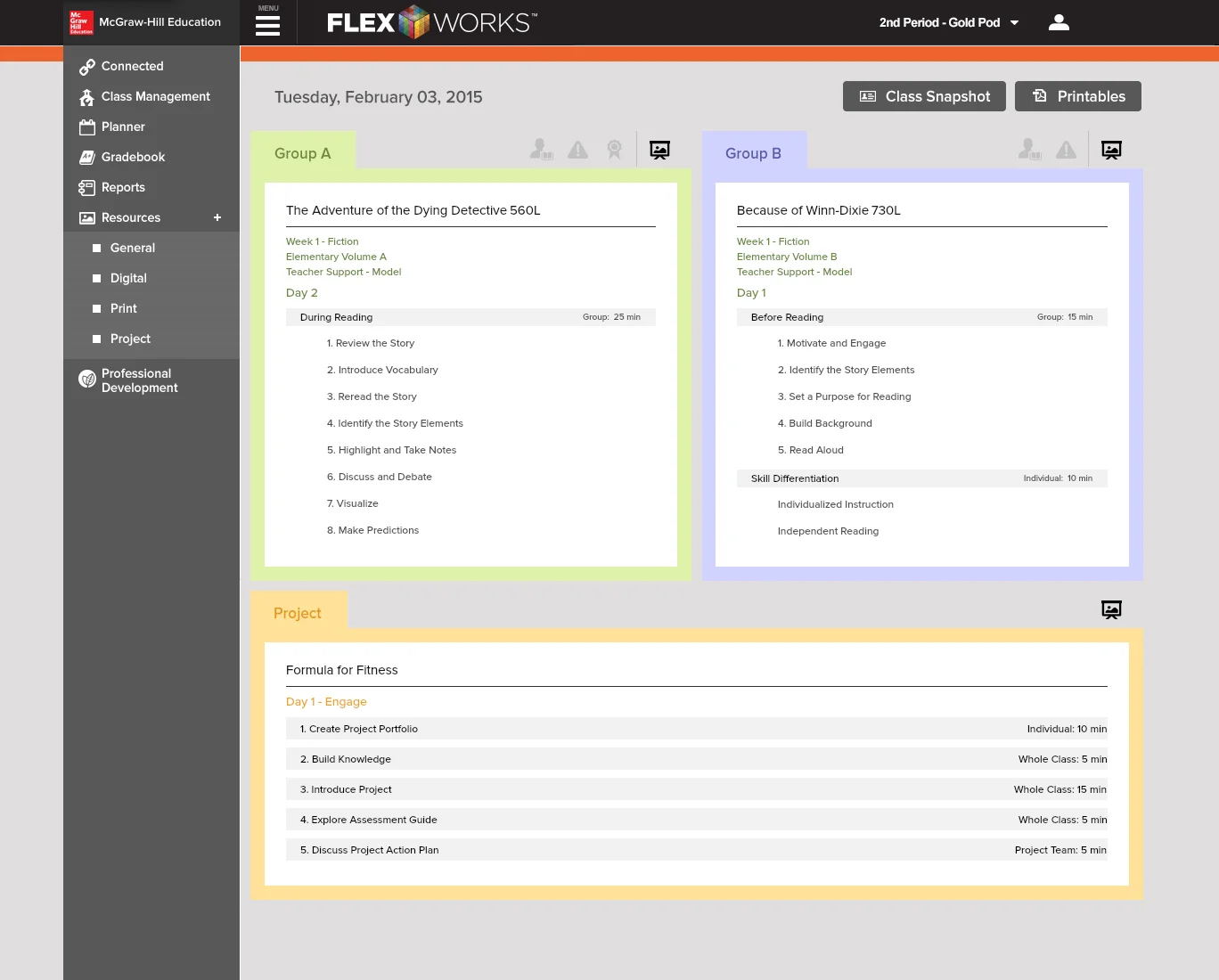Click the Project presentation screen icon
Screen dimensions: 1219x980
click(1111, 609)
